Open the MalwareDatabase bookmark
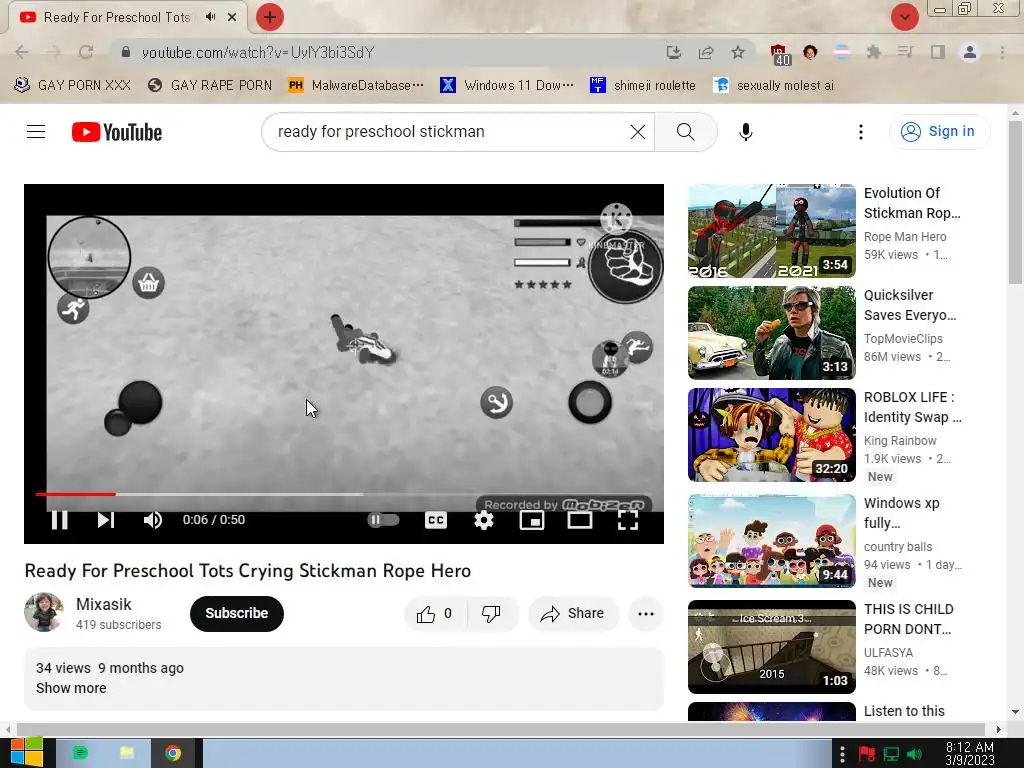This screenshot has width=1024, height=768. click(x=357, y=86)
